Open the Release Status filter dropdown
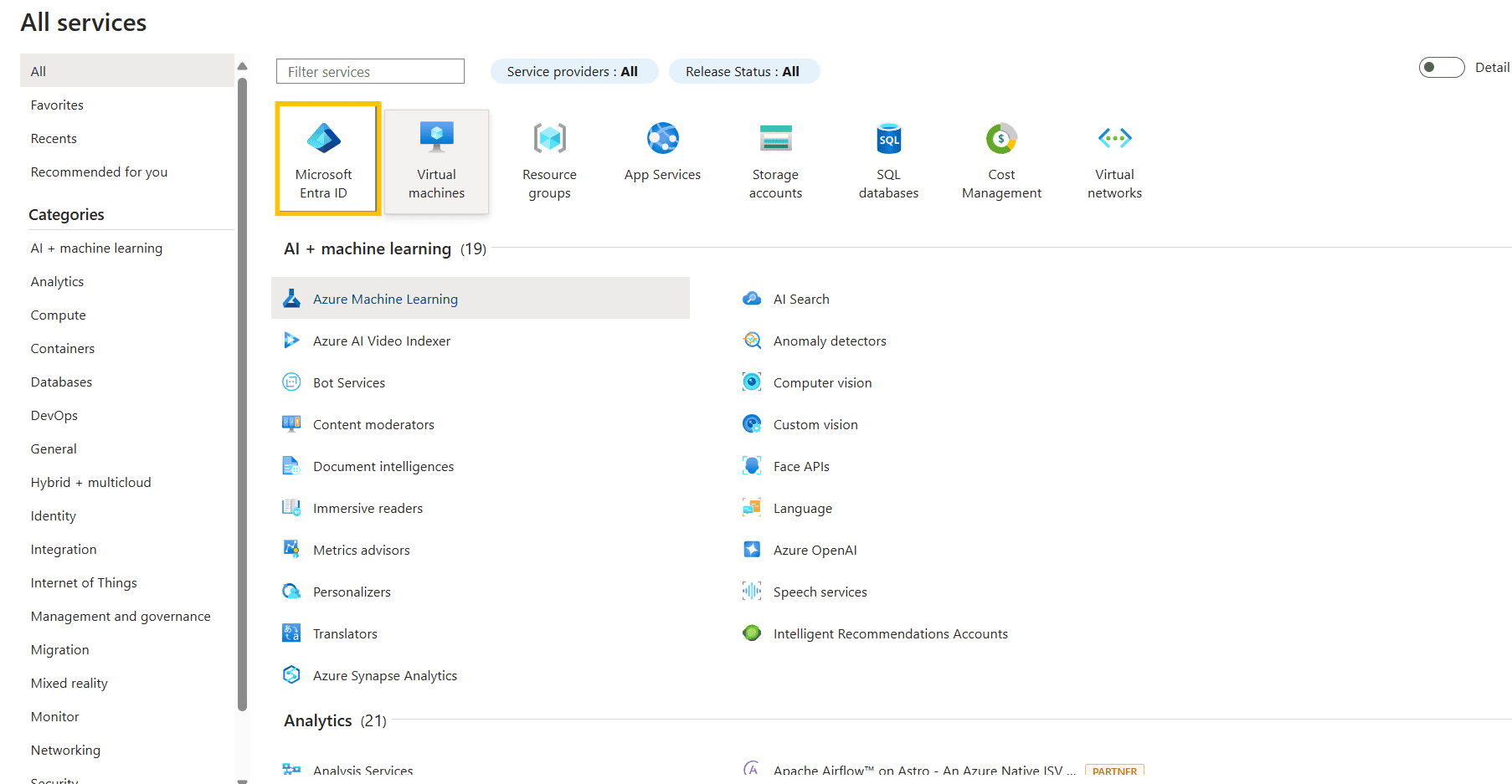1512x784 pixels. 743,72
